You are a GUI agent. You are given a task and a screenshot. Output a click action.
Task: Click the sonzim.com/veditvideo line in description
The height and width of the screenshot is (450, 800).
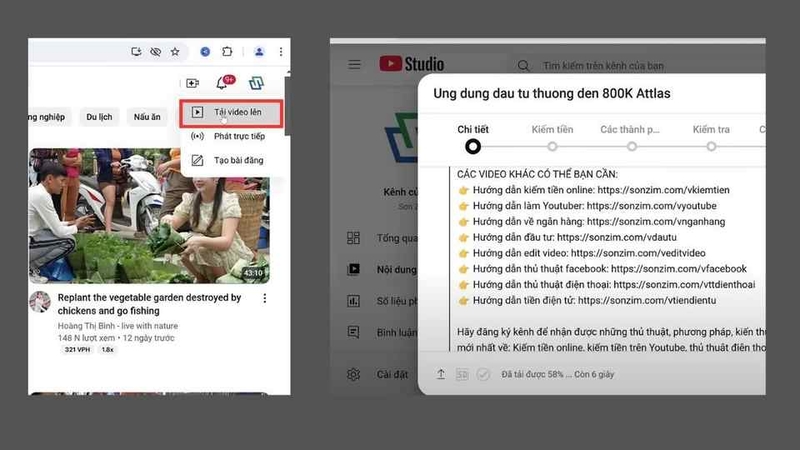582,254
